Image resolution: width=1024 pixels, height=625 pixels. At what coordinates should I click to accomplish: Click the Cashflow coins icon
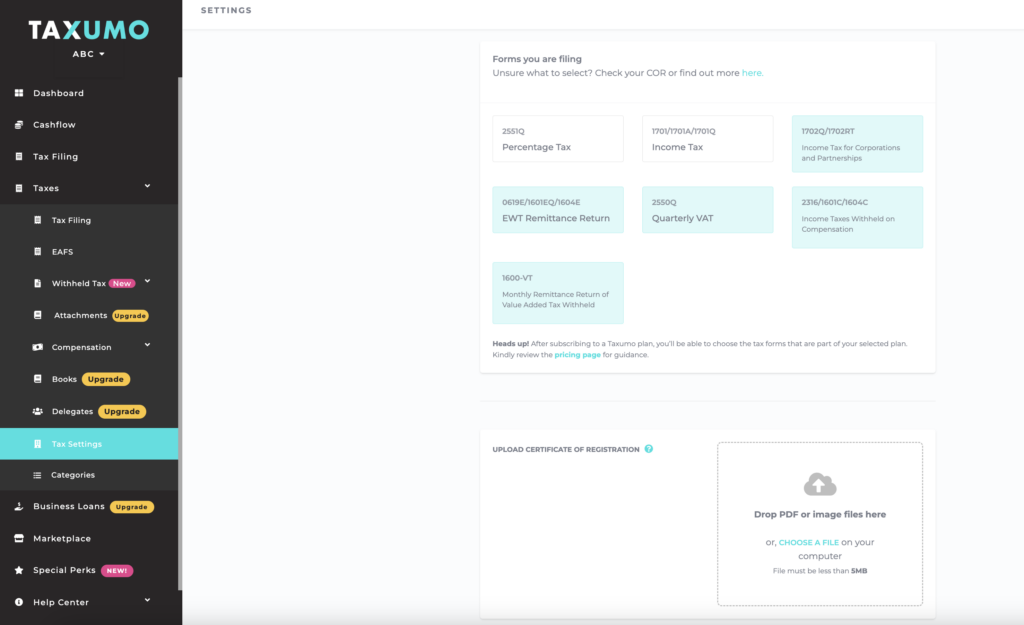pos(18,125)
